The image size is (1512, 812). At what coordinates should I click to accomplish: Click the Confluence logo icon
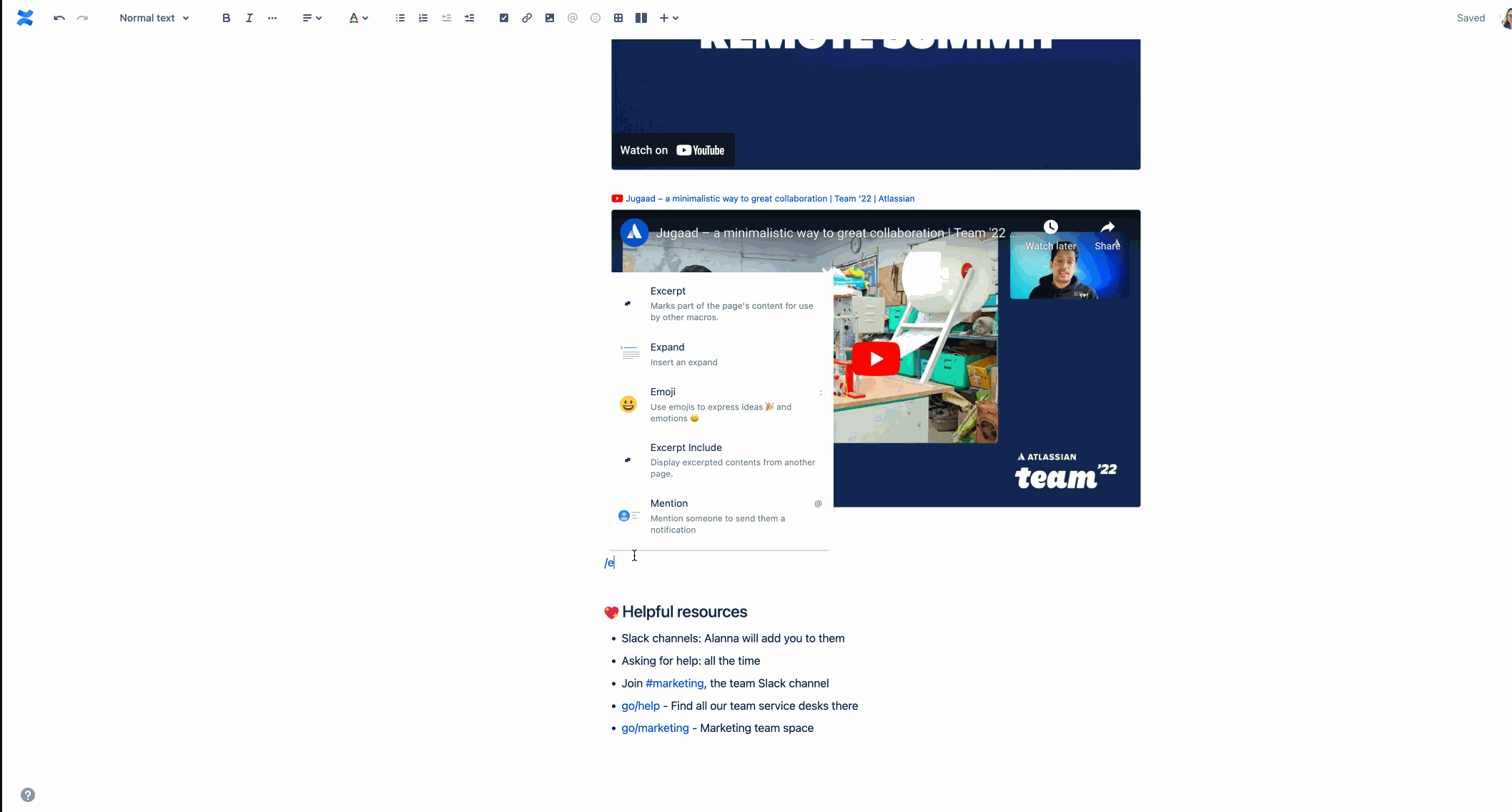pyautogui.click(x=25, y=18)
